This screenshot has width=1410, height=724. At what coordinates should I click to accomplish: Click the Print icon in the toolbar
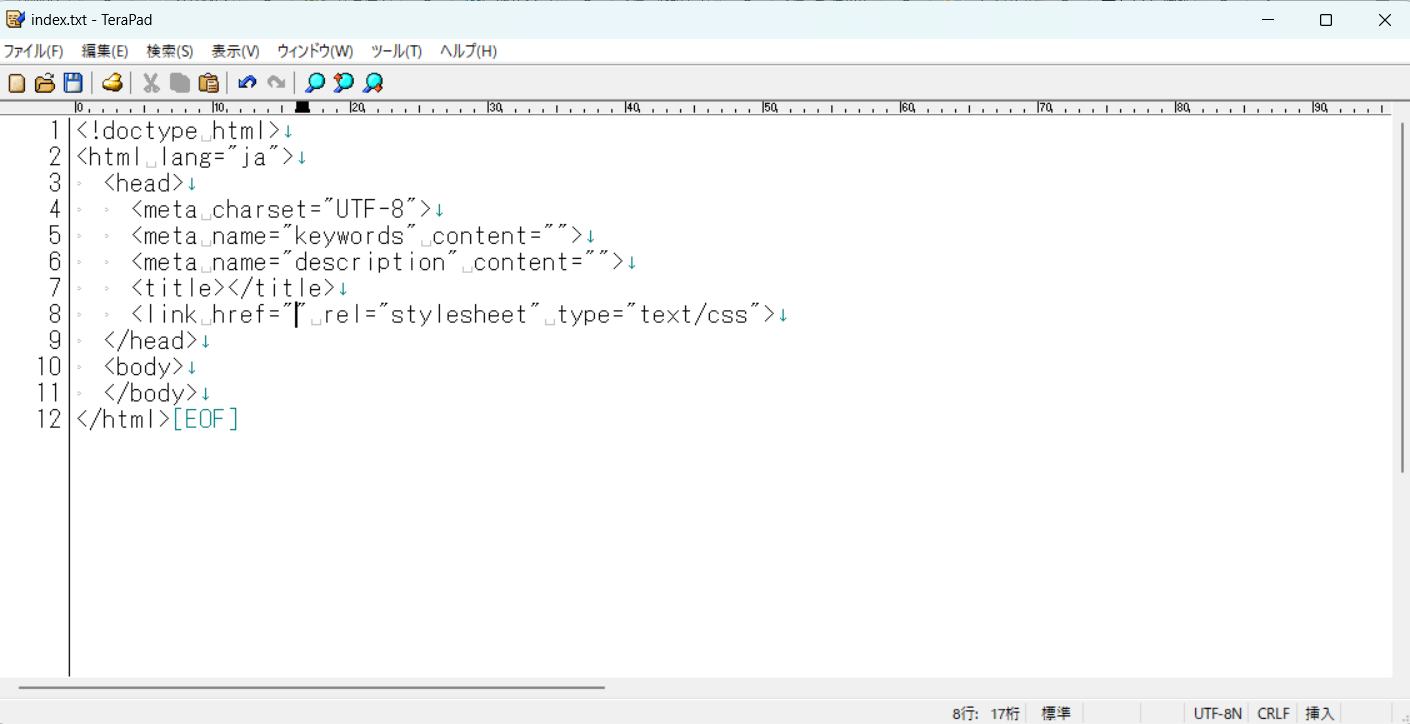(x=112, y=83)
